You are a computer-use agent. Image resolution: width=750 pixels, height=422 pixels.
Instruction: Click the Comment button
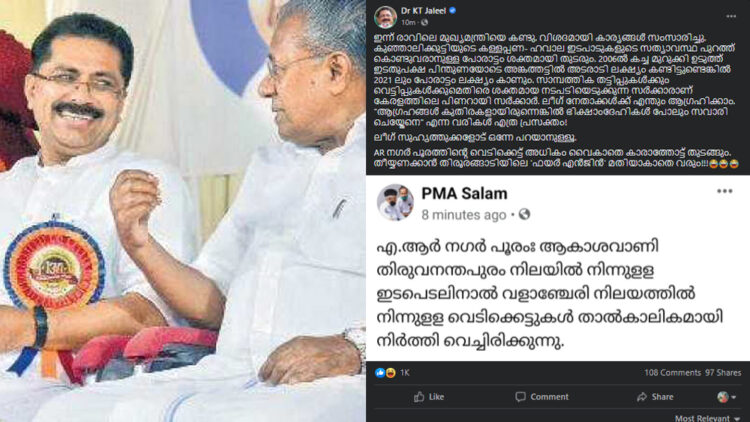pos(542,397)
